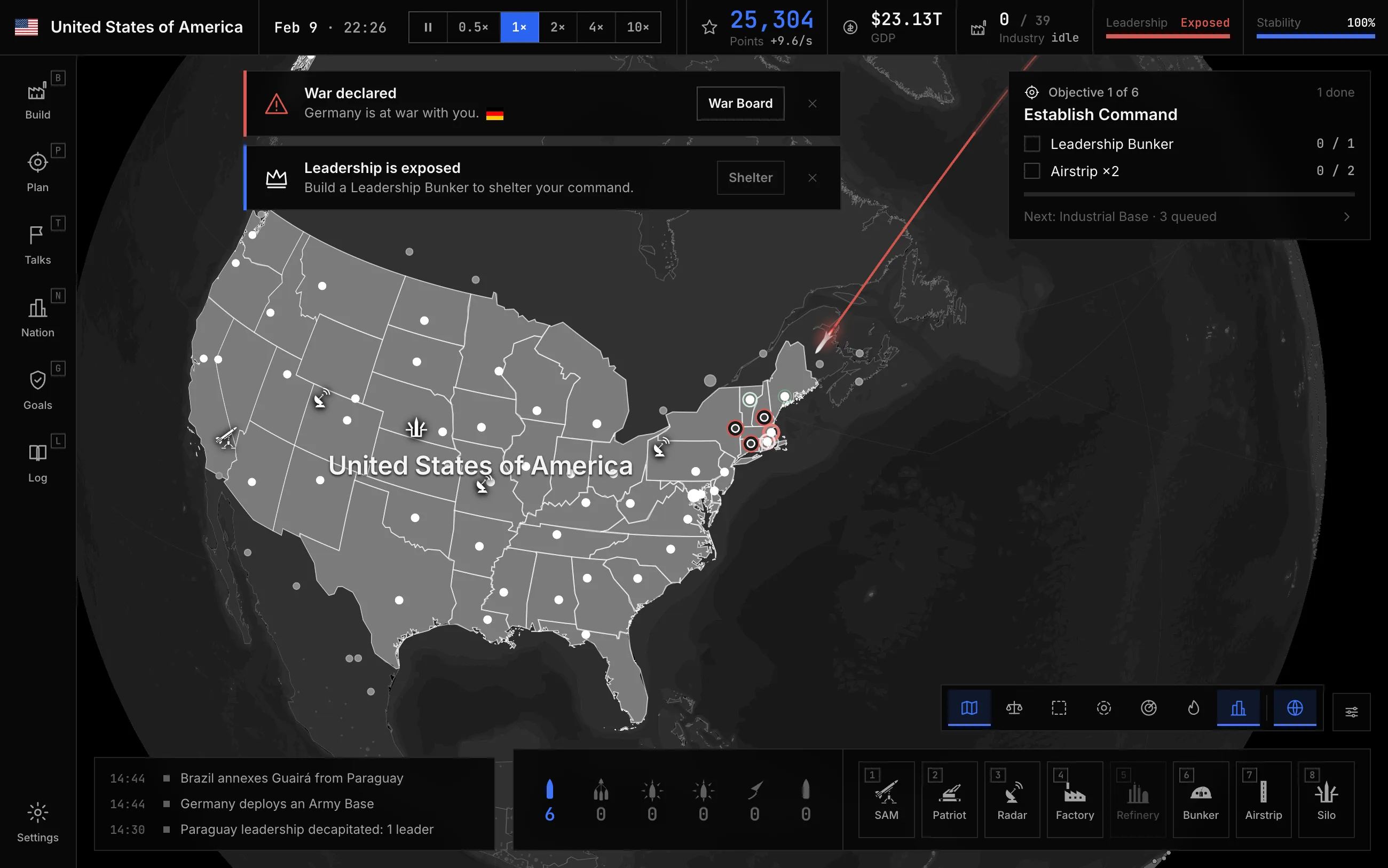Viewport: 1388px width, 868px height.
Task: Toggle the globe view mode
Action: tap(1295, 708)
